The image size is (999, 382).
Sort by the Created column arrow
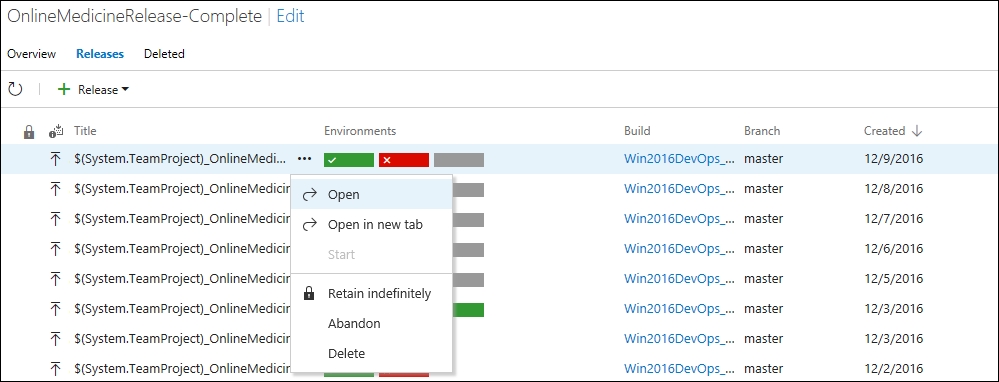(x=917, y=131)
